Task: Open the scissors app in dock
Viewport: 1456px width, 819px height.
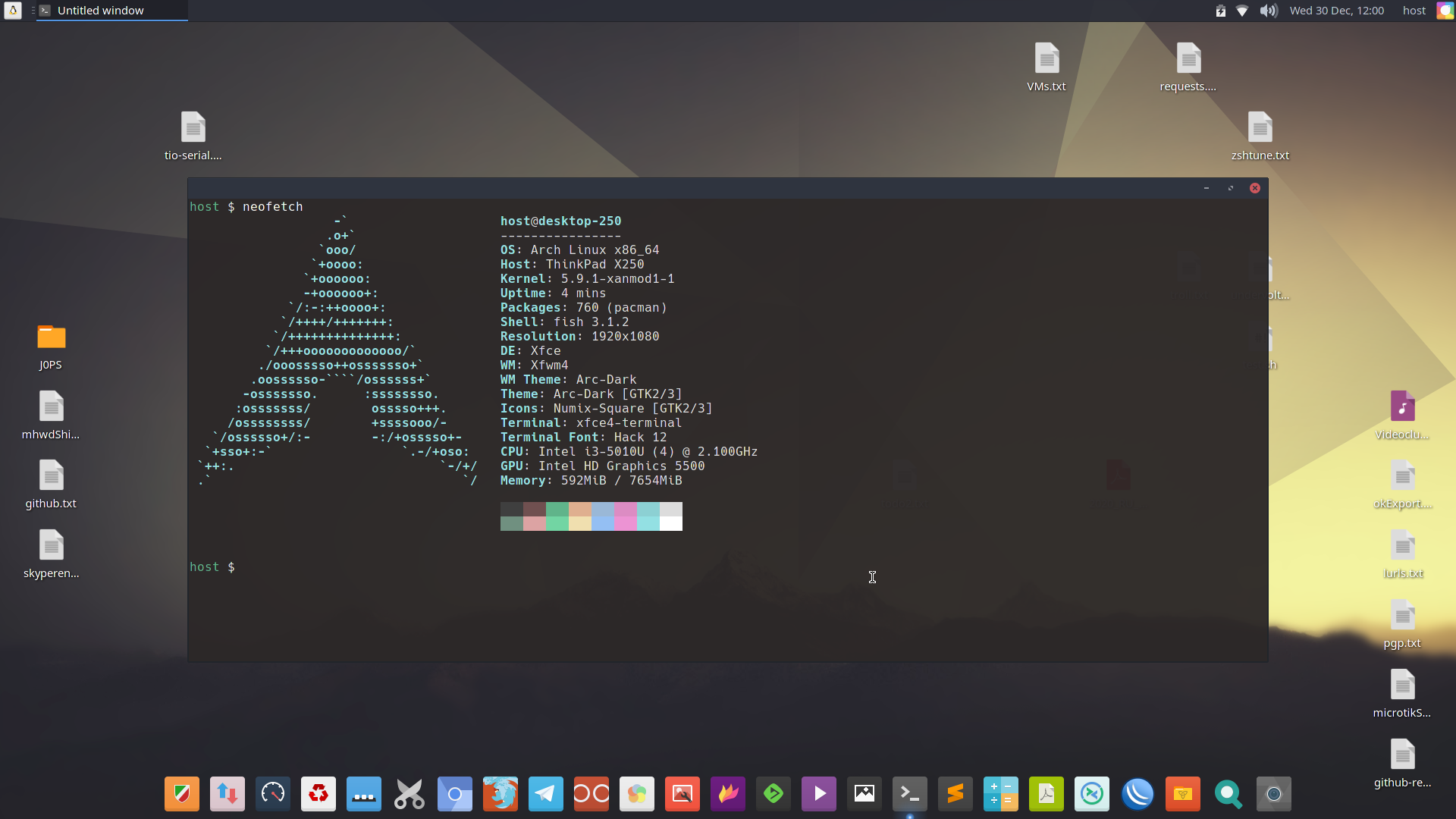Action: click(x=409, y=794)
